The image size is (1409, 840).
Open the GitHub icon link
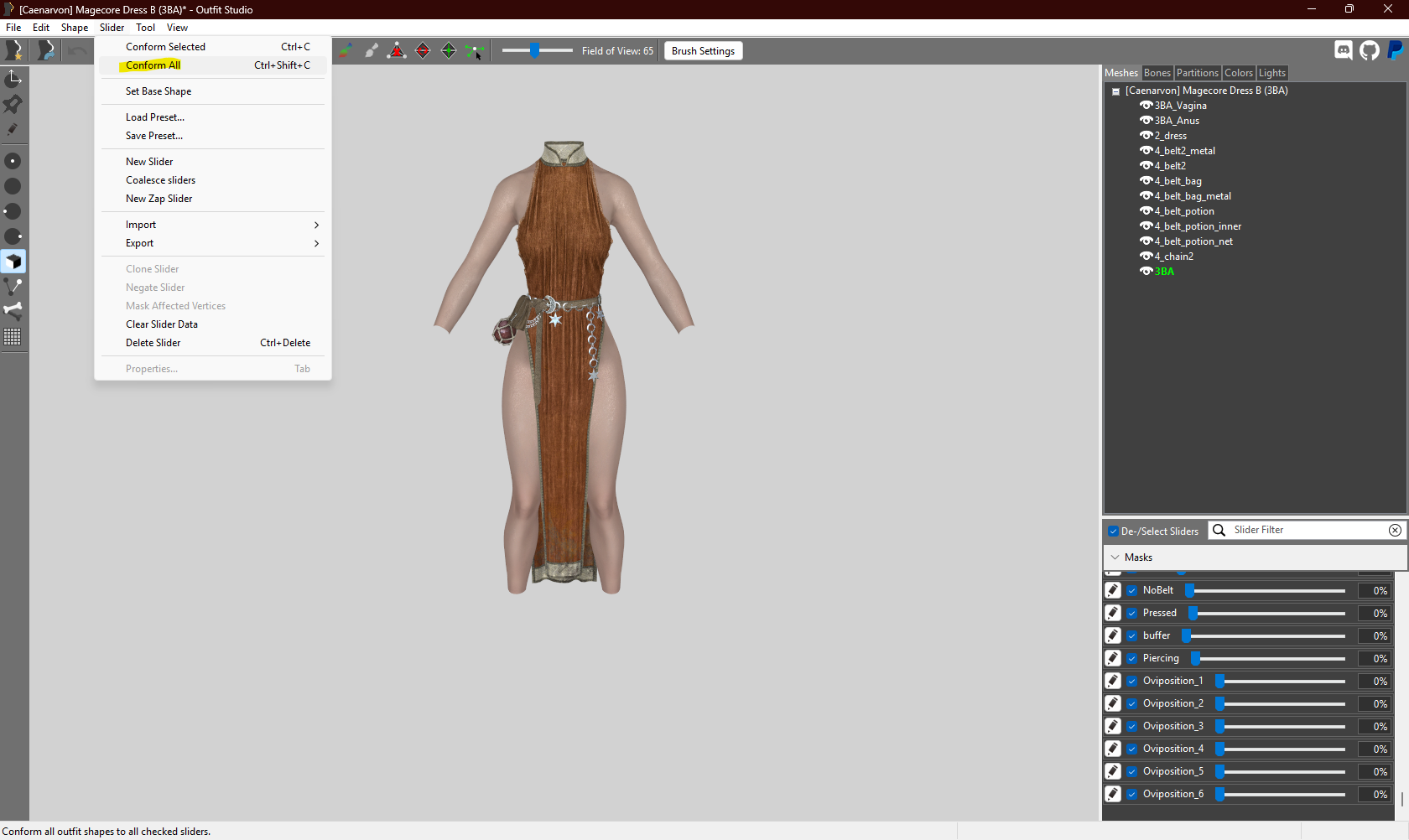[1370, 50]
